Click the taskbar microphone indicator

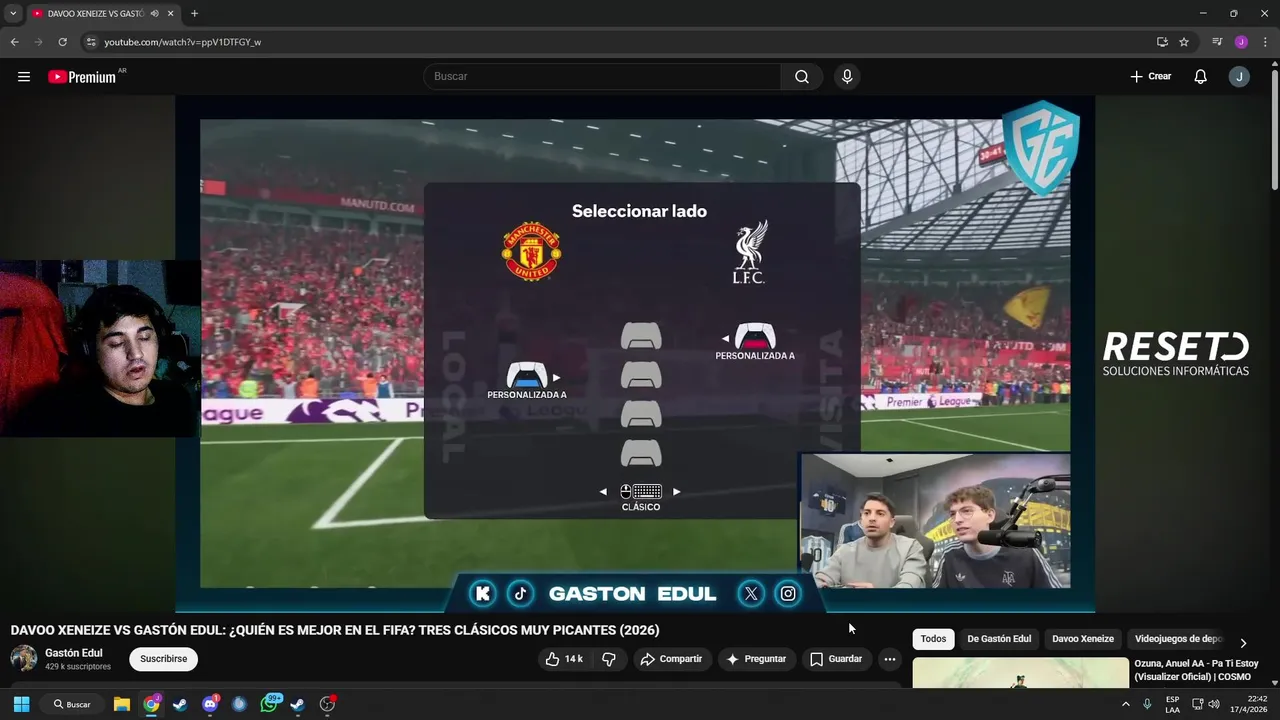(x=1147, y=704)
